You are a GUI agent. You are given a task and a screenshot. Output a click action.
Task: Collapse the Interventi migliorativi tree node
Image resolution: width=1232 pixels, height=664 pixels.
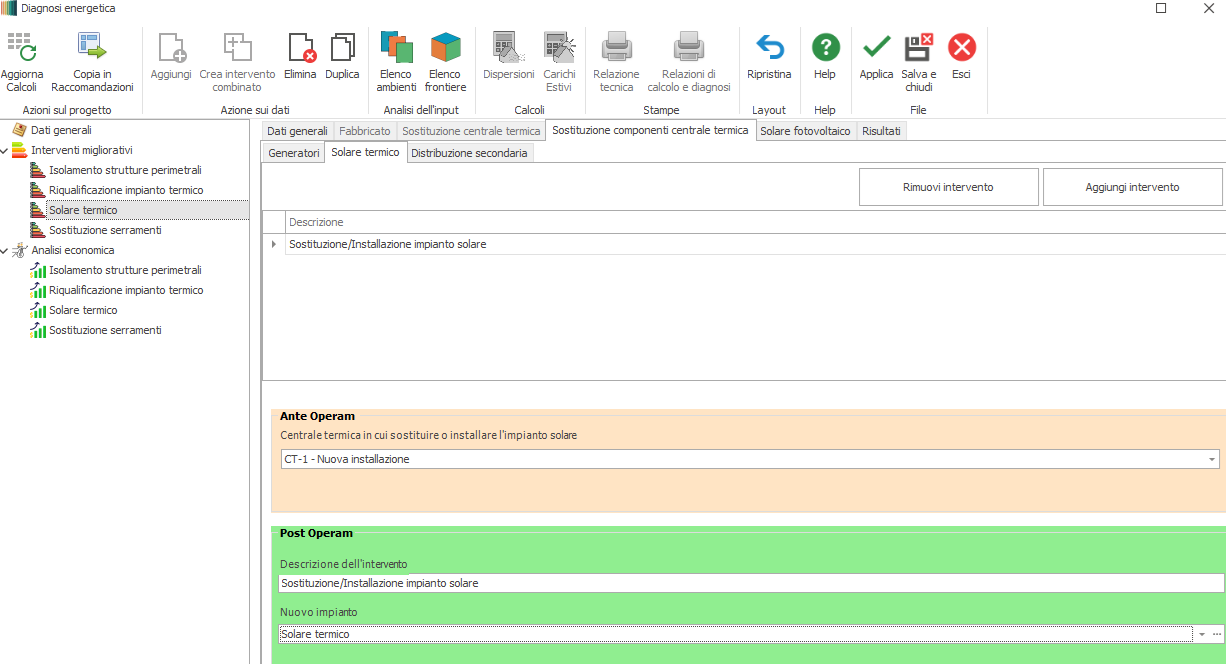pyautogui.click(x=5, y=150)
